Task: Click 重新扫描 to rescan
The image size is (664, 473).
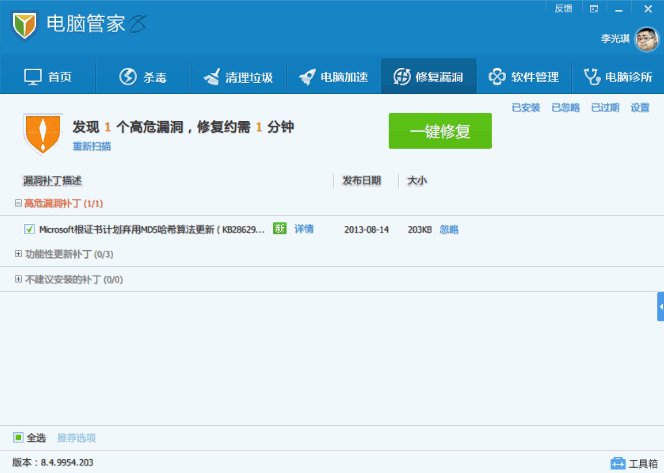Action: (x=92, y=147)
